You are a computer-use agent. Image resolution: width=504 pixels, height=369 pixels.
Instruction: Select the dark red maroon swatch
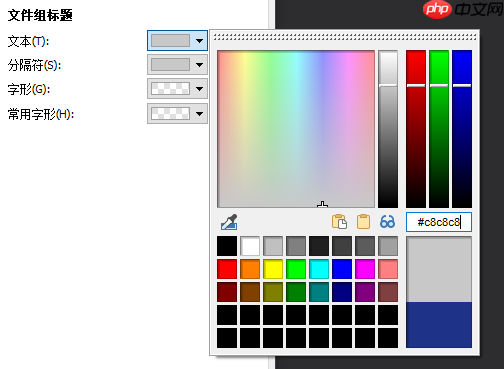227,292
